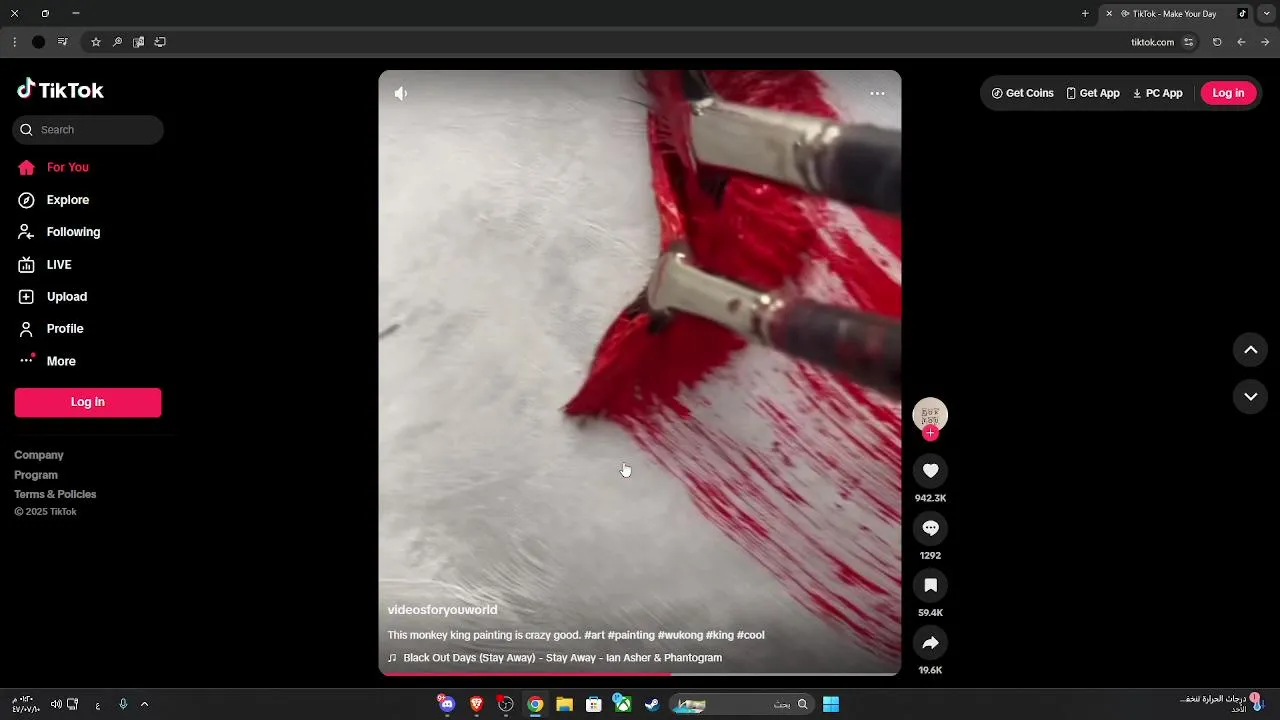1280x720 pixels.
Task: Expand the Company footer section
Action: [39, 455]
